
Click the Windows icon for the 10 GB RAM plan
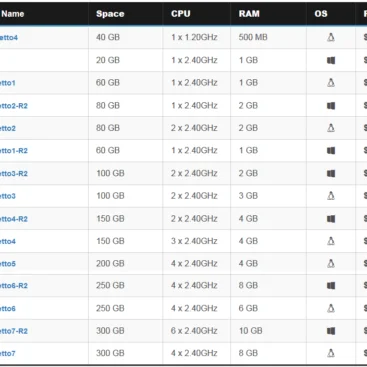click(x=331, y=331)
